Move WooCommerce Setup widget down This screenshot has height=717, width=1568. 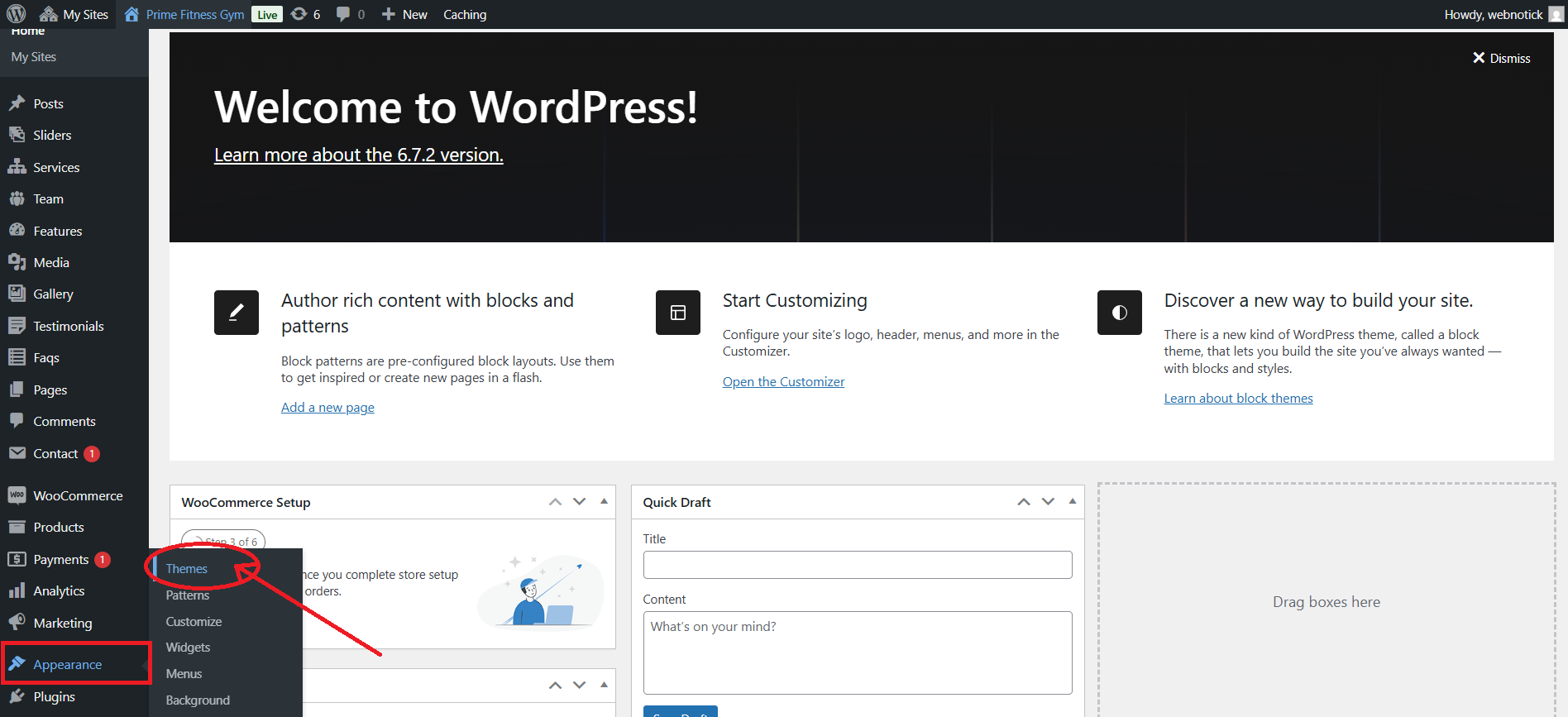579,502
